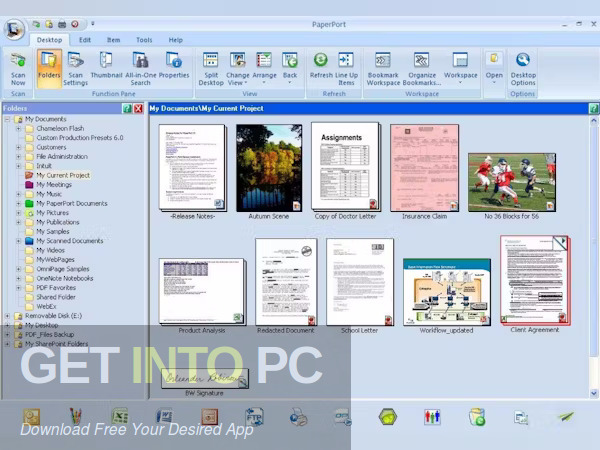Select the Redacted Document thumbnail

tap(286, 282)
